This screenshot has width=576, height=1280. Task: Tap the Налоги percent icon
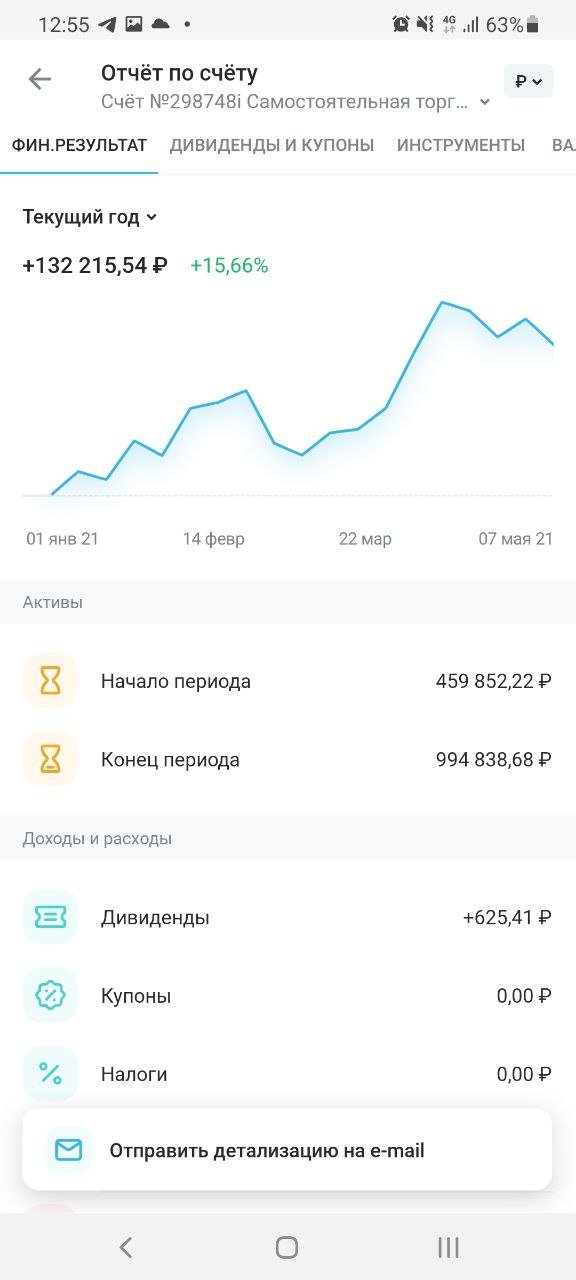coord(50,1074)
